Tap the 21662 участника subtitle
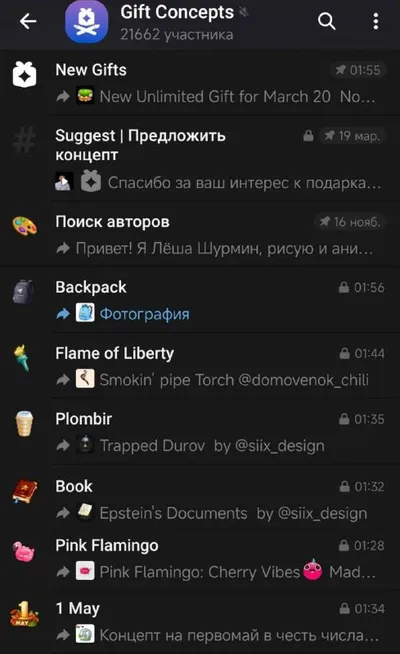 coord(177,35)
